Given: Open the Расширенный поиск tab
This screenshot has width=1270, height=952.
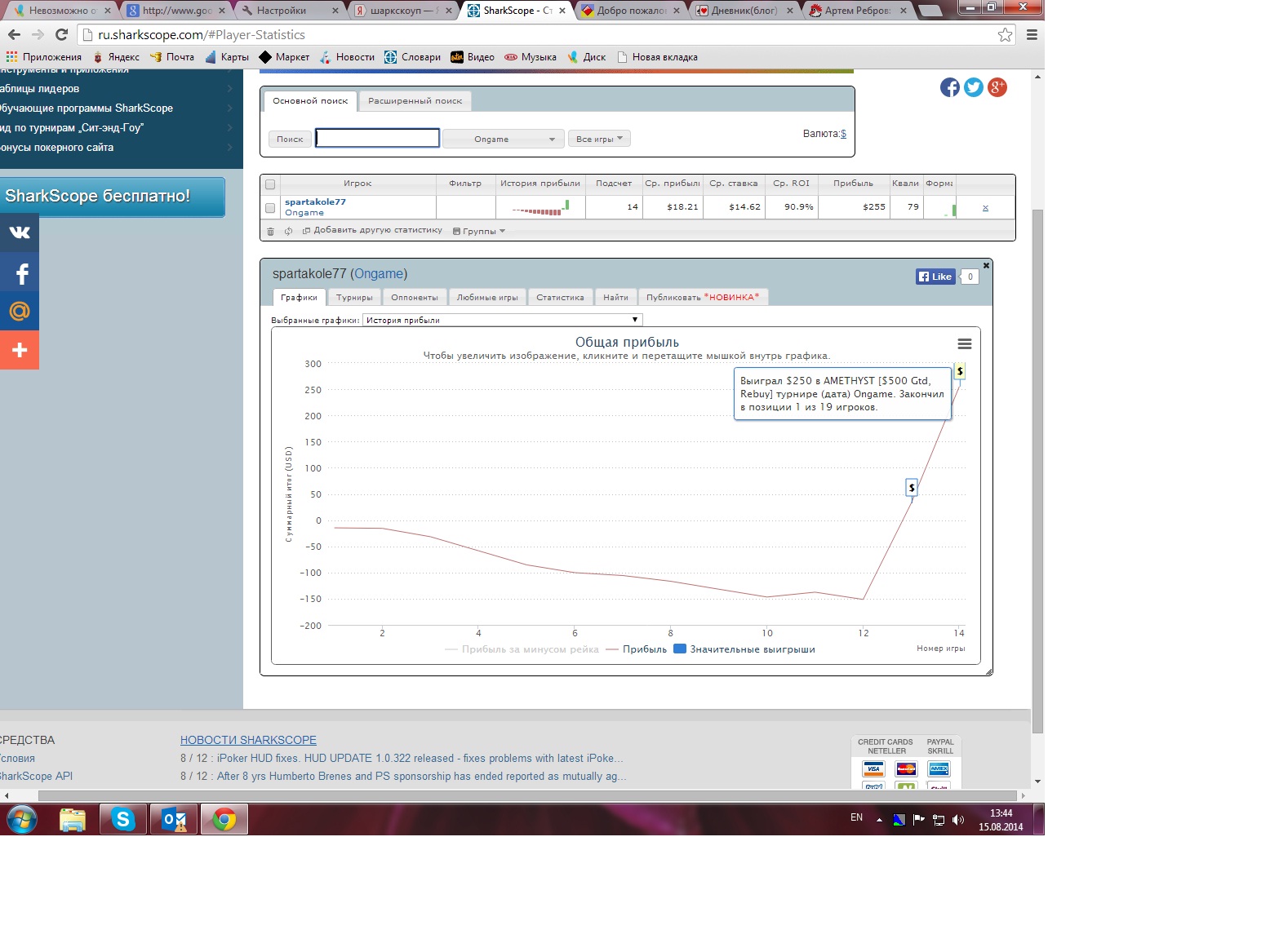Looking at the screenshot, I should [x=415, y=101].
